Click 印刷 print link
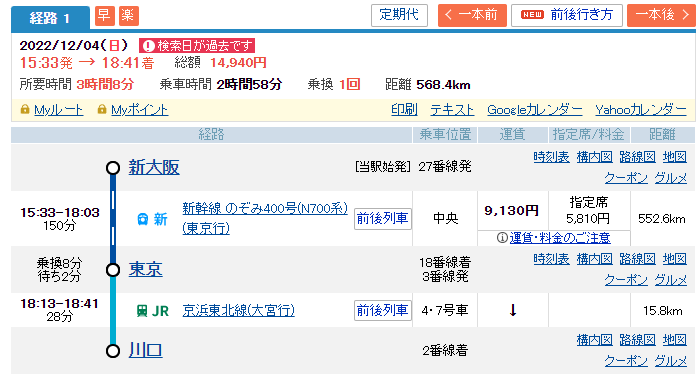This screenshot has width=700, height=378. 404,110
